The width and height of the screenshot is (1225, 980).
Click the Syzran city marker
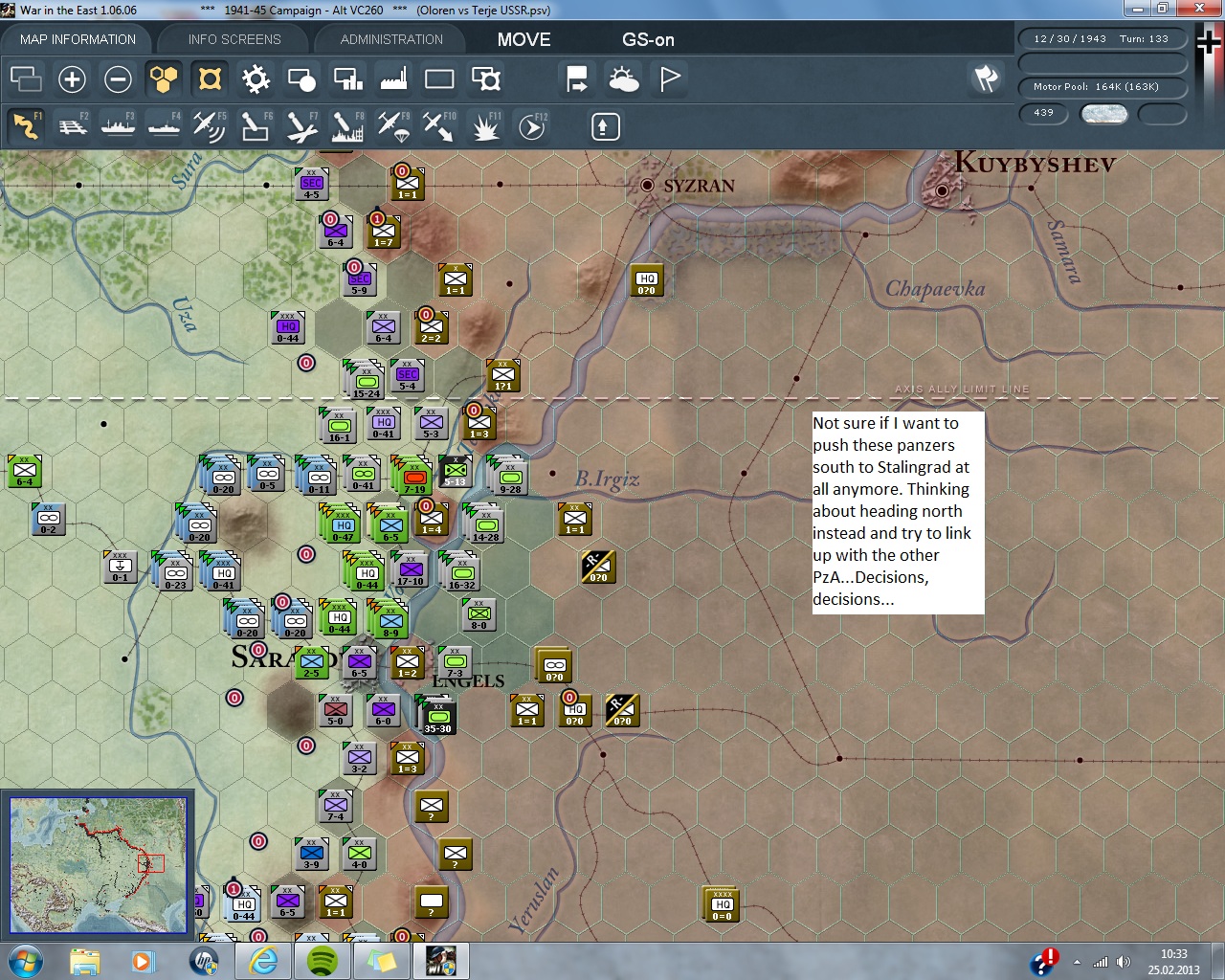(x=648, y=185)
